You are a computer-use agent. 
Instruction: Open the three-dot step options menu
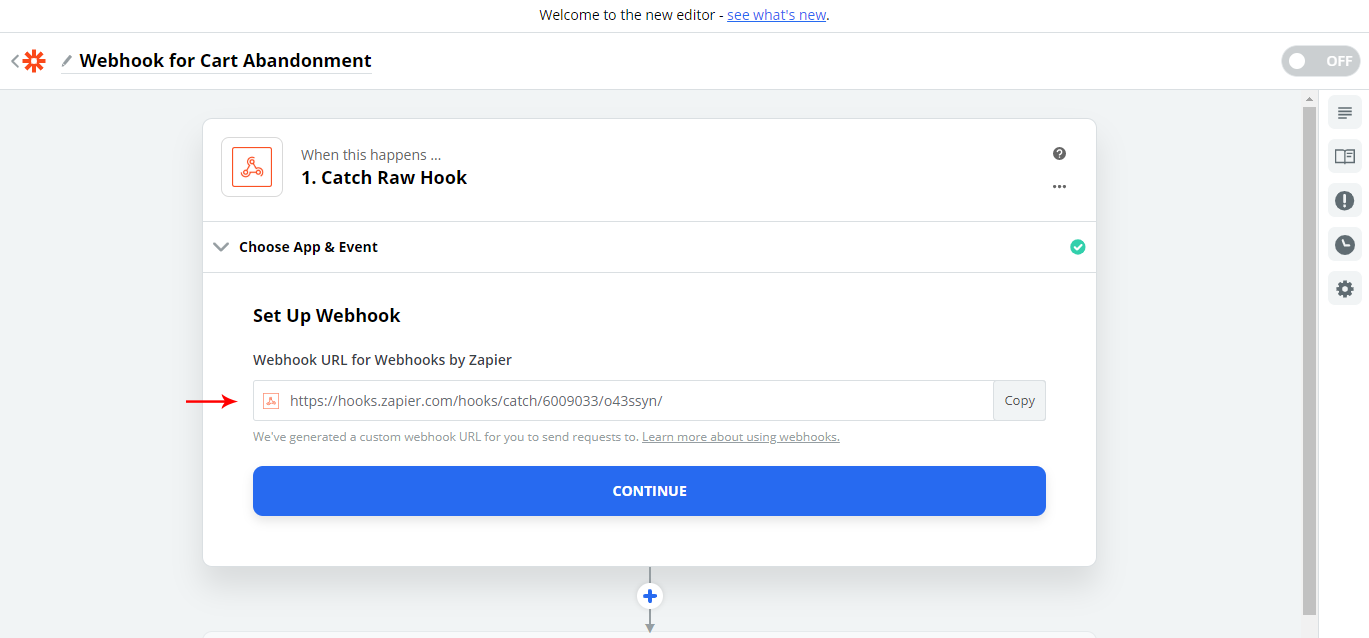coord(1059,187)
